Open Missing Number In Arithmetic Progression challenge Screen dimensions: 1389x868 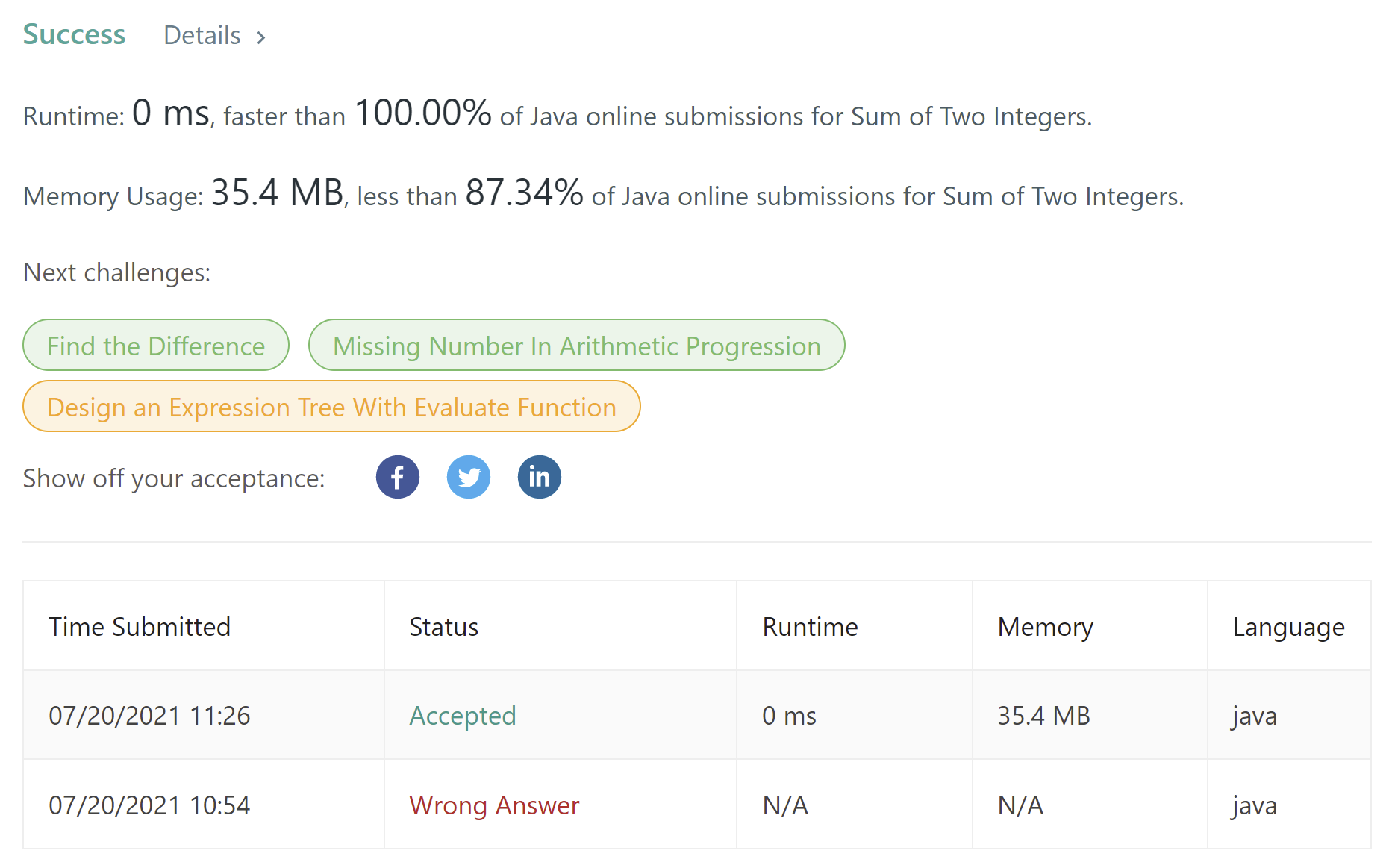pos(576,346)
